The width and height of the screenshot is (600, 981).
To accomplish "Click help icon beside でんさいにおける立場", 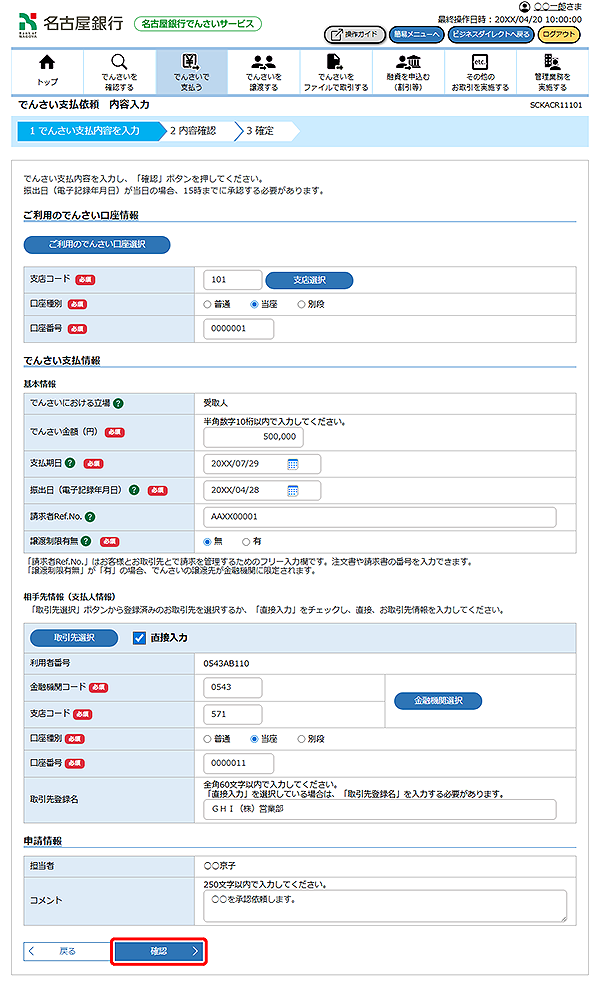I will [x=118, y=403].
